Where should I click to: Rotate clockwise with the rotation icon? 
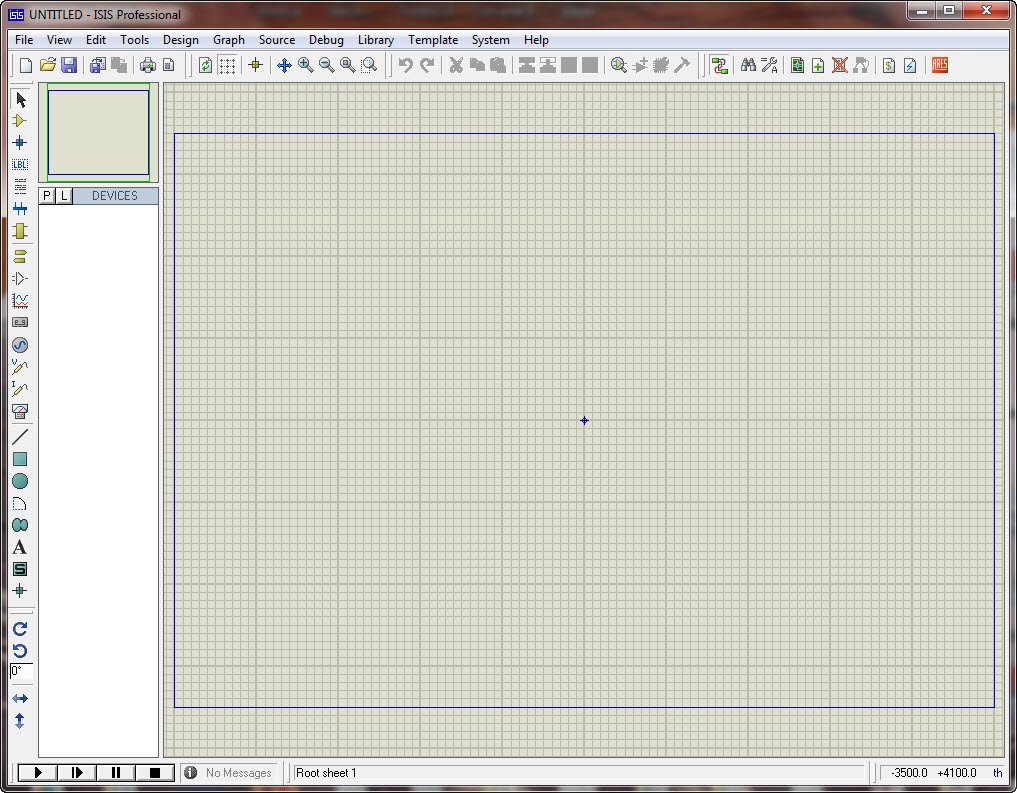pyautogui.click(x=20, y=629)
